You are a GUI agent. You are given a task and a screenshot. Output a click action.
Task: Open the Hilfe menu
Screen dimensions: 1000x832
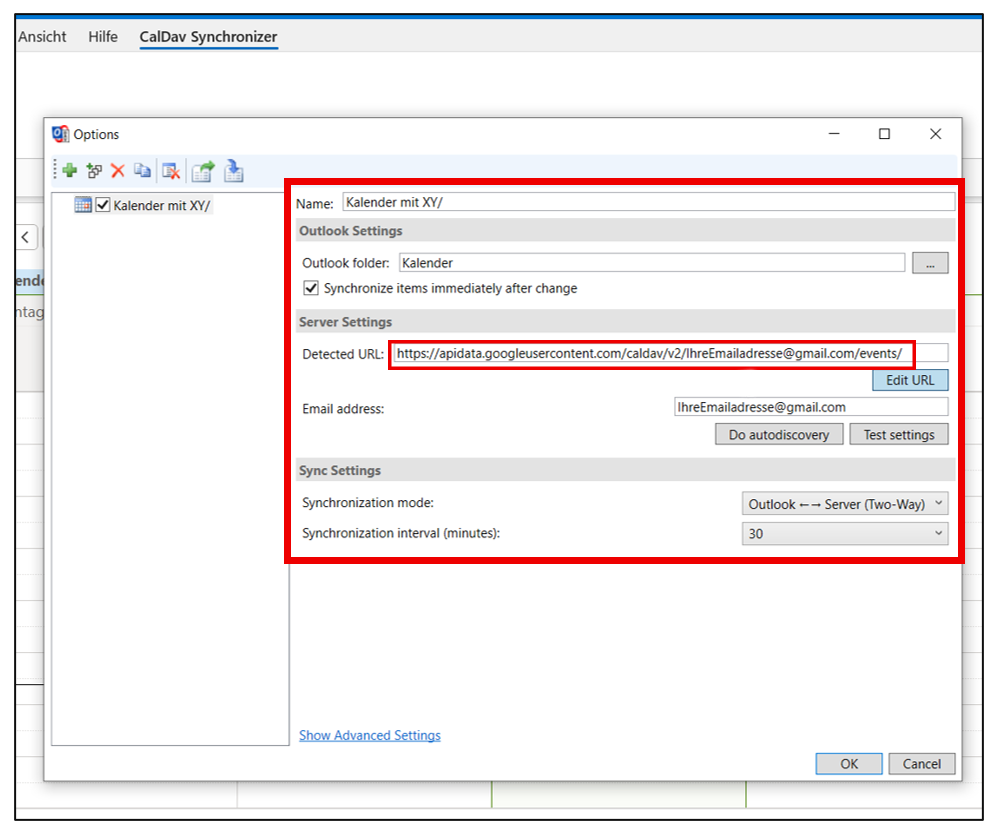click(x=103, y=37)
